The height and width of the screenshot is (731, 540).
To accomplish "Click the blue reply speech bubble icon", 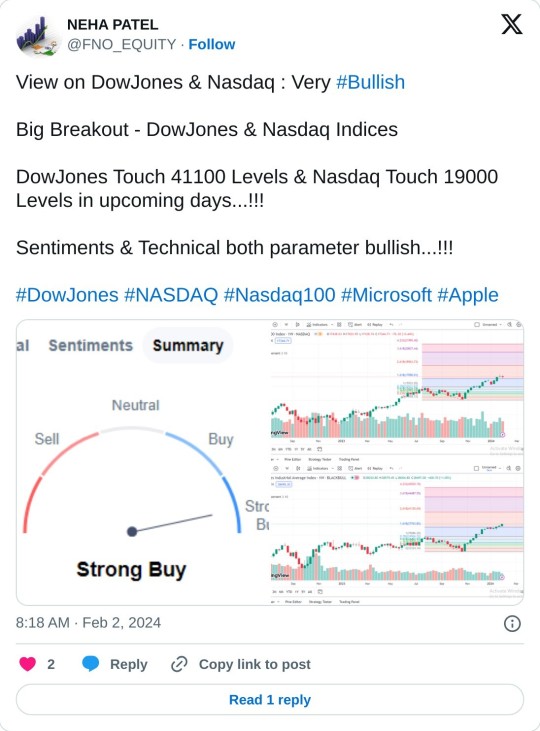I will [90, 663].
